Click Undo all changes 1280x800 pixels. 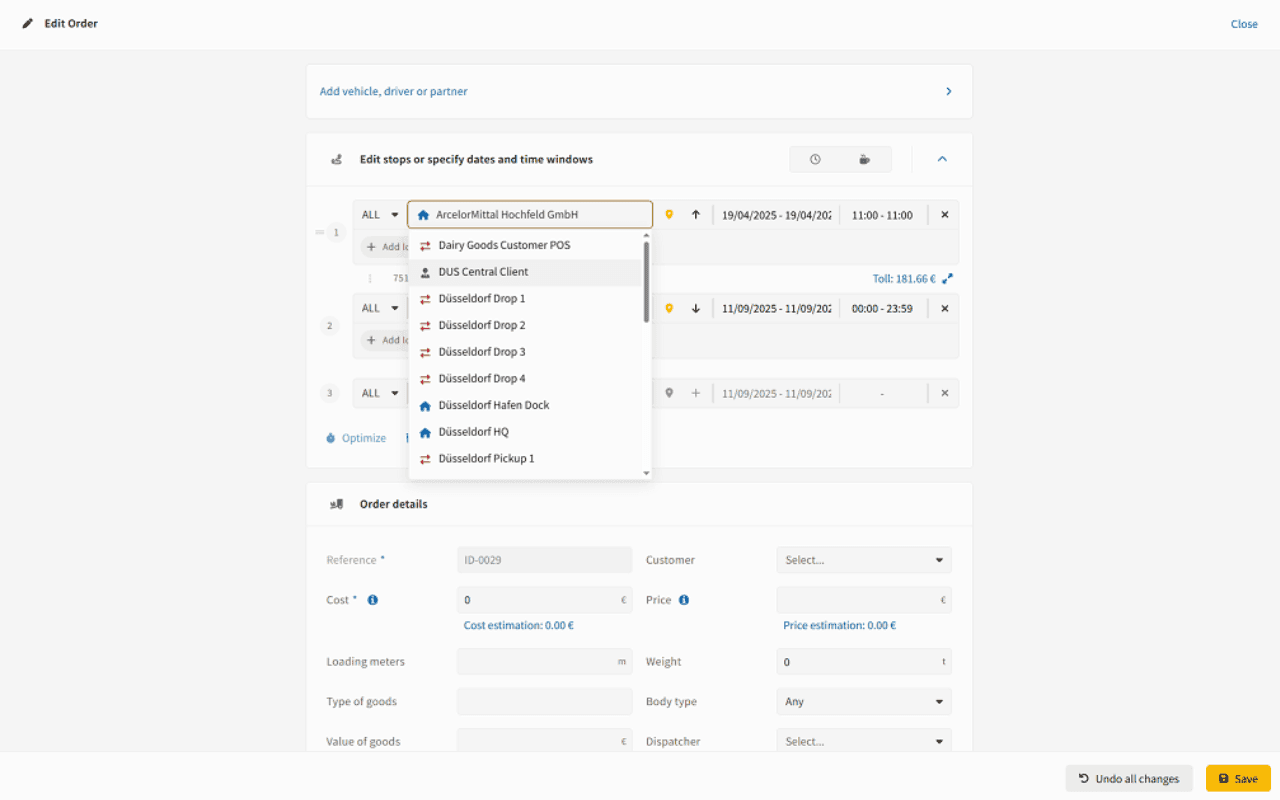tap(1129, 778)
